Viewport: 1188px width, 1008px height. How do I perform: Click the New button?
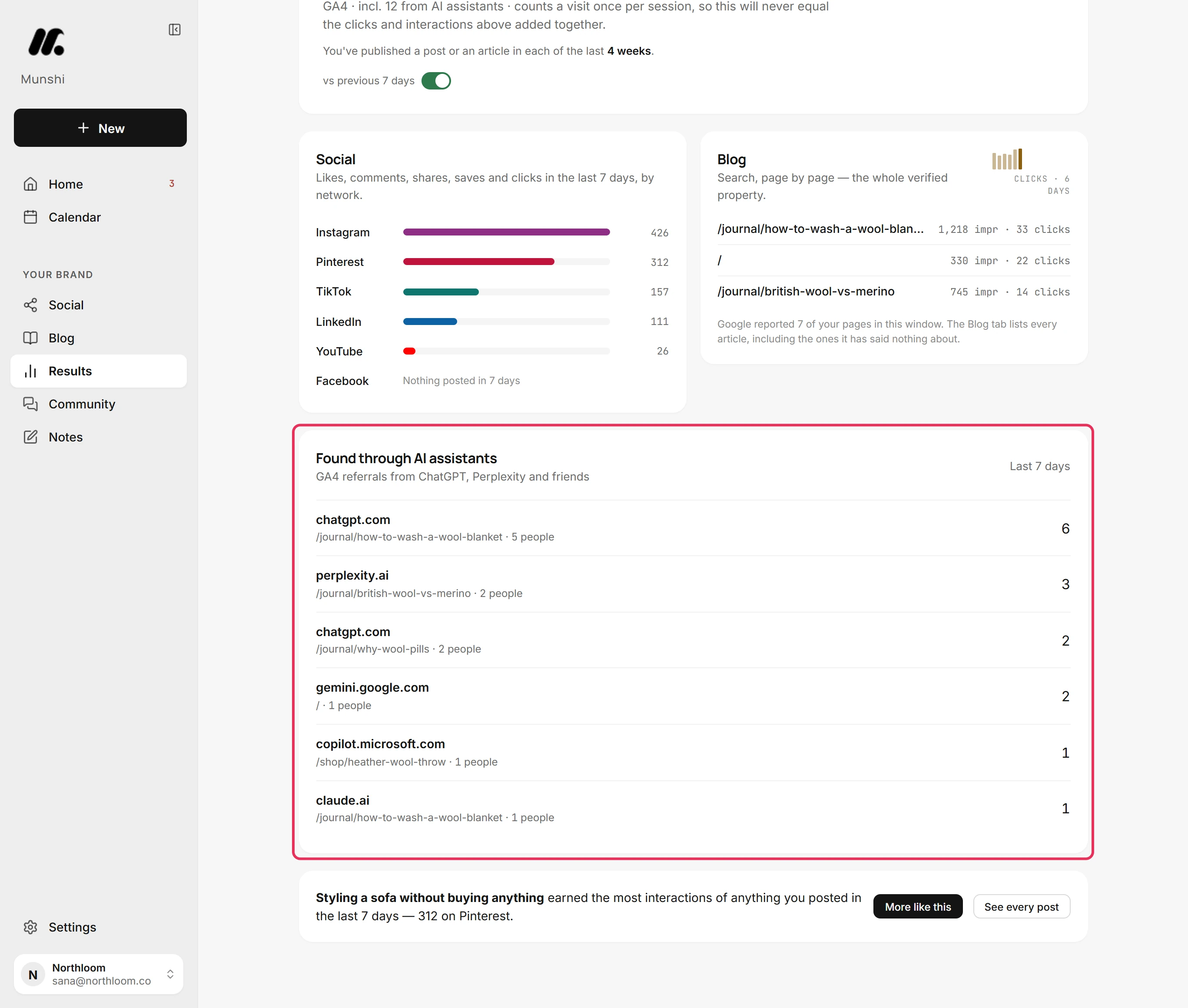[100, 128]
